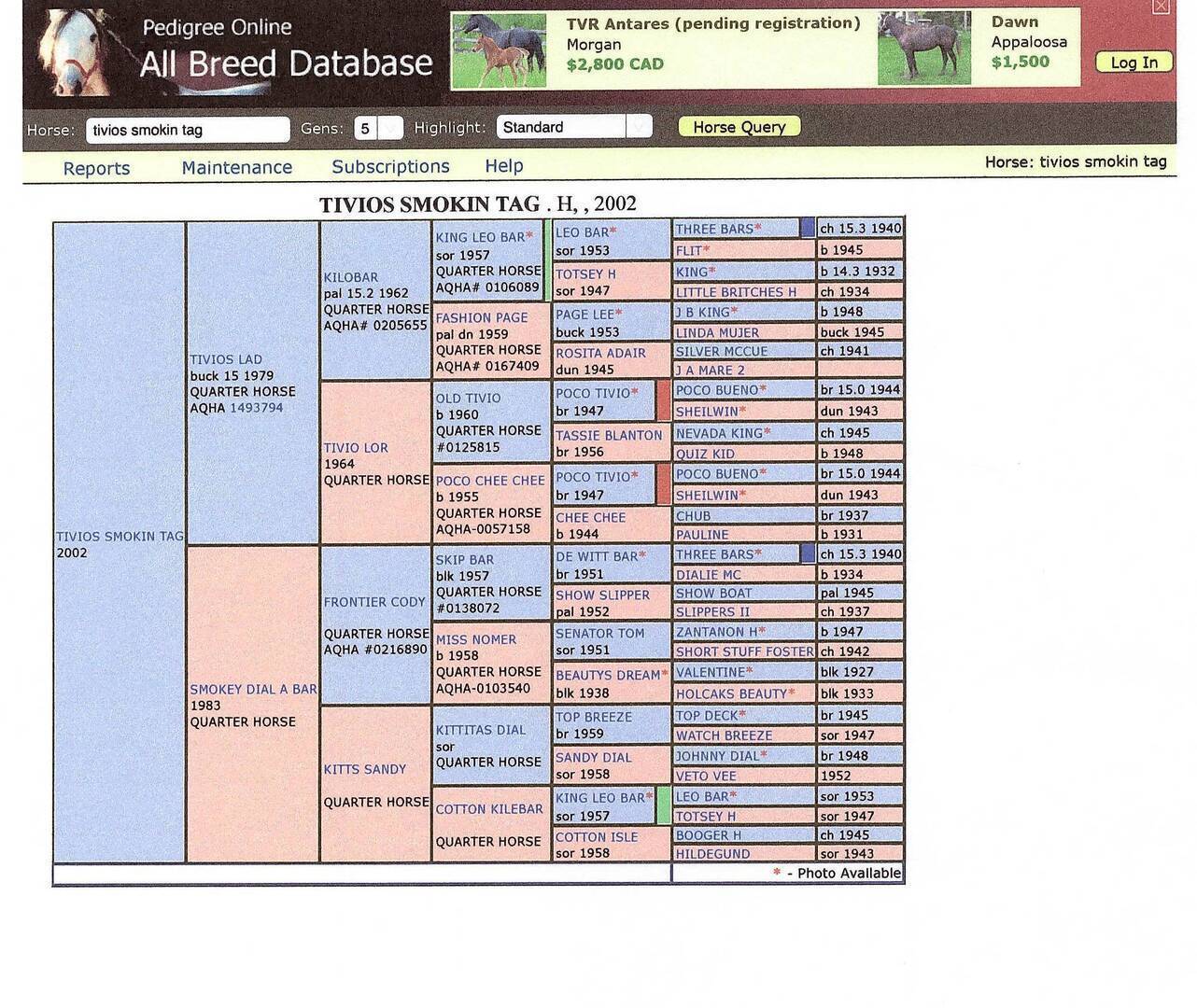
Task: Open the Dawn Appaloosa horse photo
Action: point(923,49)
